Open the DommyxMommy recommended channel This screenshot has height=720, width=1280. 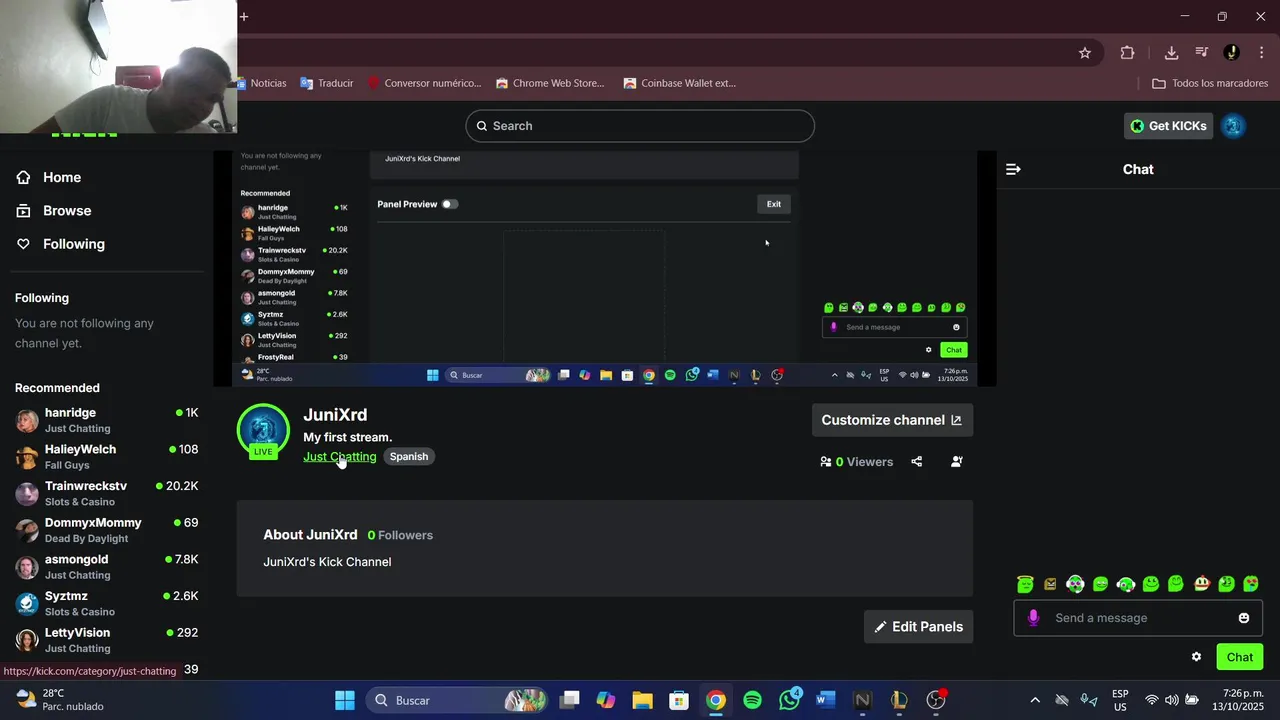(x=107, y=530)
